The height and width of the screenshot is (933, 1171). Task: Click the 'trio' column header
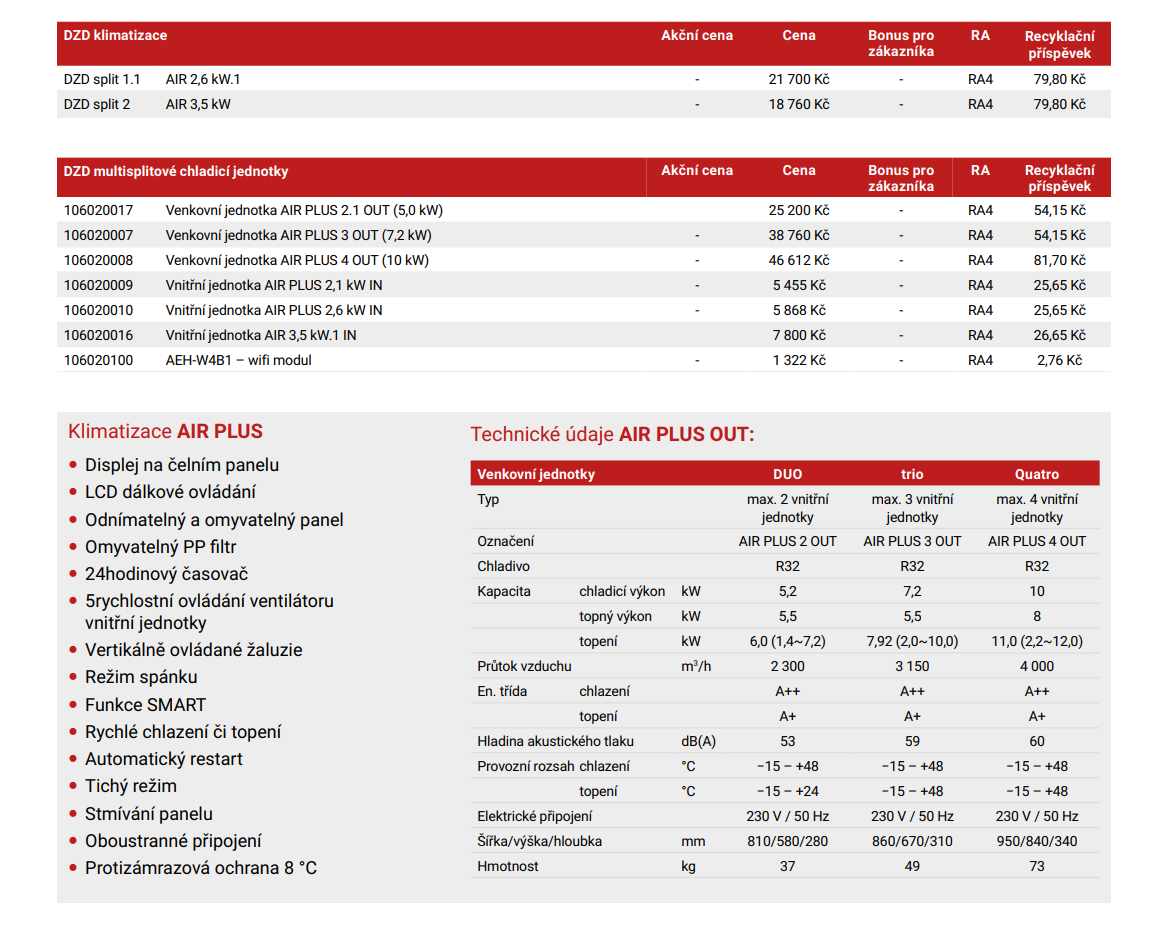pyautogui.click(x=912, y=474)
